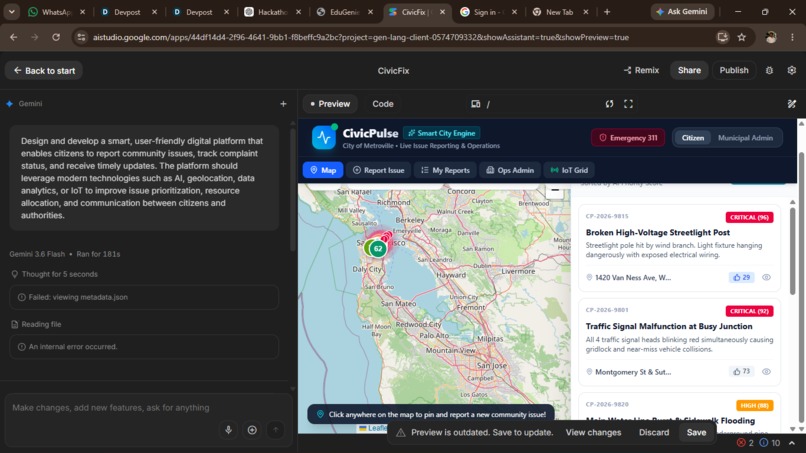806x453 pixels.
Task: Upvote the traffic signal report with 73 votes
Action: tap(741, 371)
